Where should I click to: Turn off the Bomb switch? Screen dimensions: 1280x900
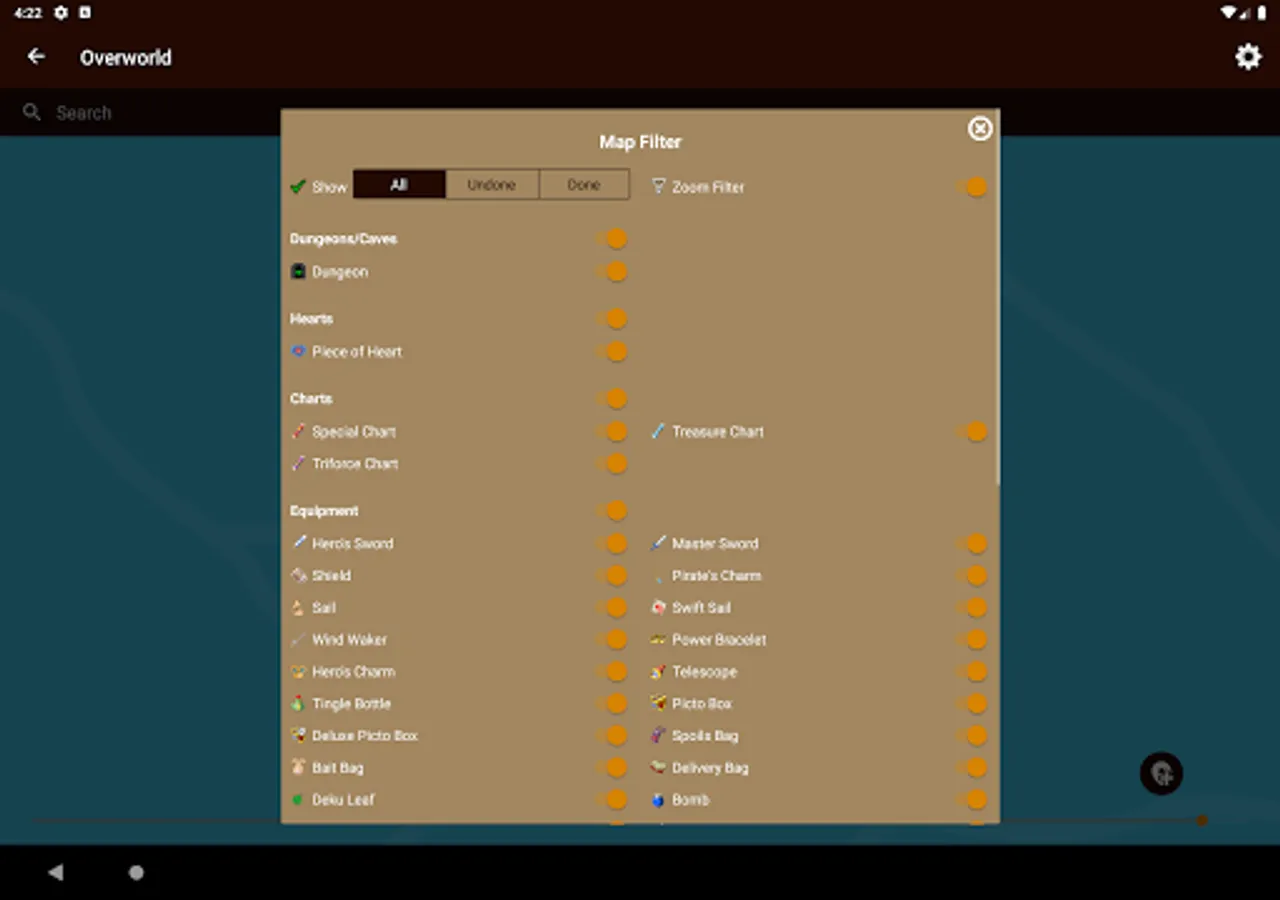click(972, 799)
